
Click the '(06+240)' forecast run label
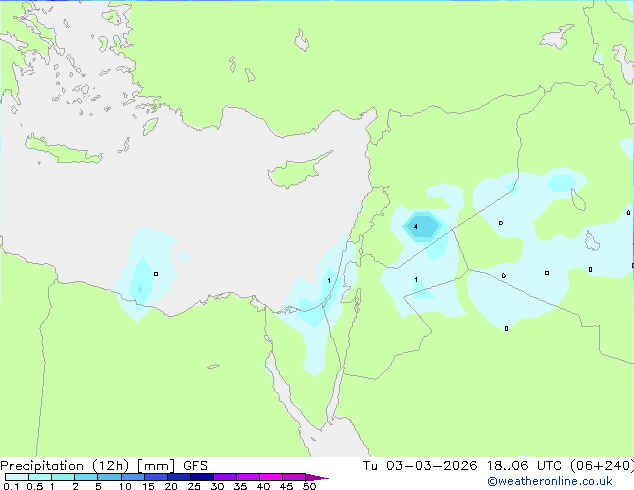pos(602,466)
